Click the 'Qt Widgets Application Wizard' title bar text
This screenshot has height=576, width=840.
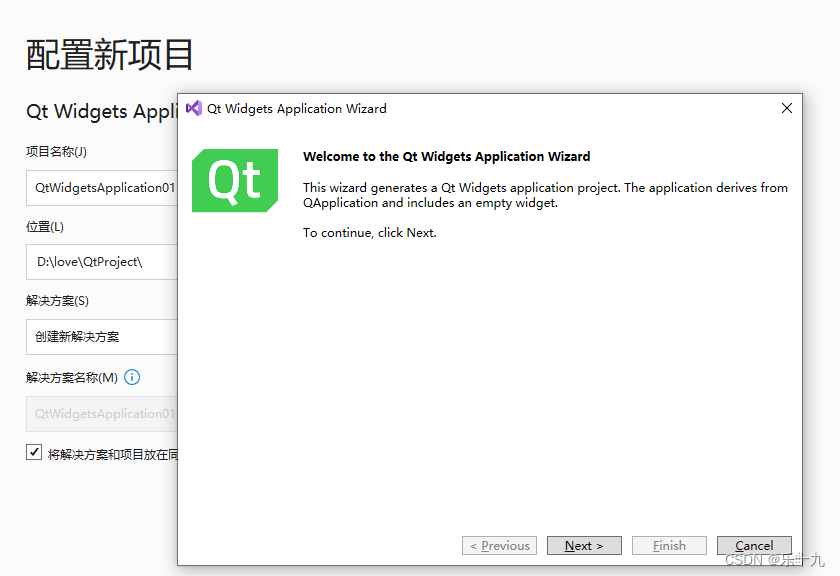coord(297,109)
